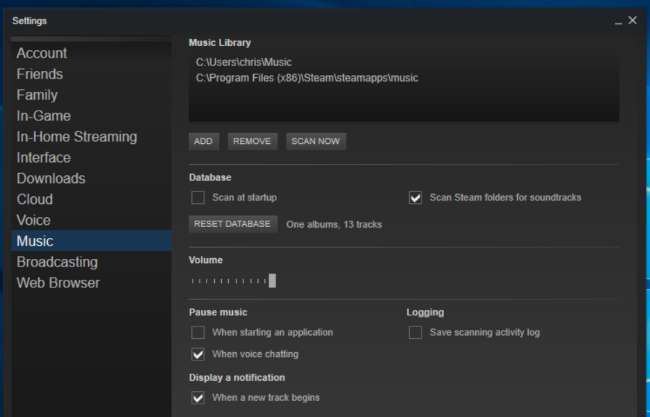Enable Save scanning activity log
The image size is (650, 417).
click(x=415, y=332)
